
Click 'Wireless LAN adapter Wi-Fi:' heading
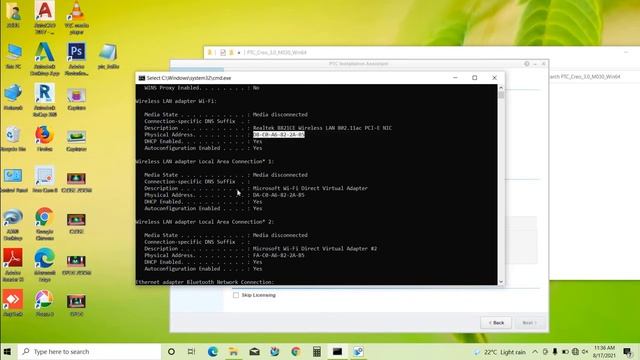click(x=176, y=101)
